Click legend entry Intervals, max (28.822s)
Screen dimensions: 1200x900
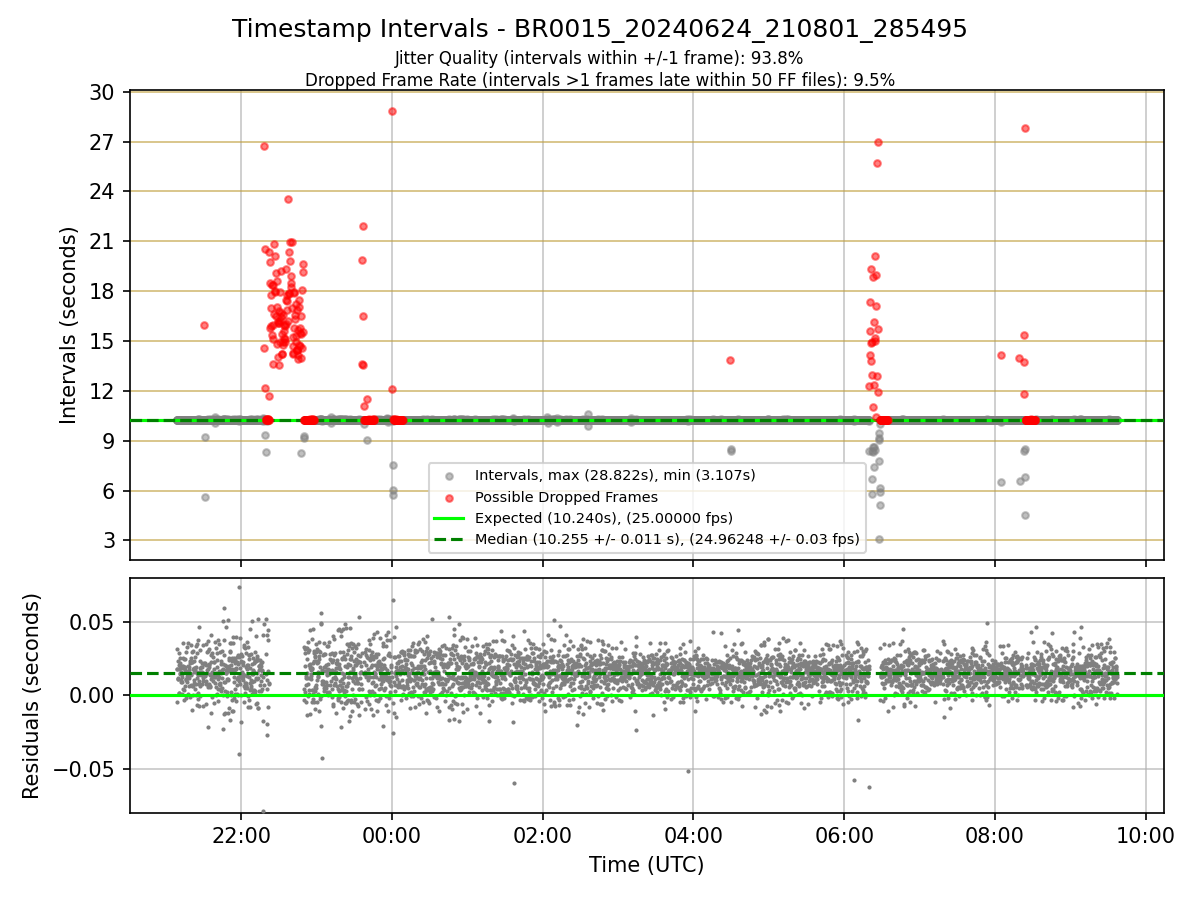point(615,475)
